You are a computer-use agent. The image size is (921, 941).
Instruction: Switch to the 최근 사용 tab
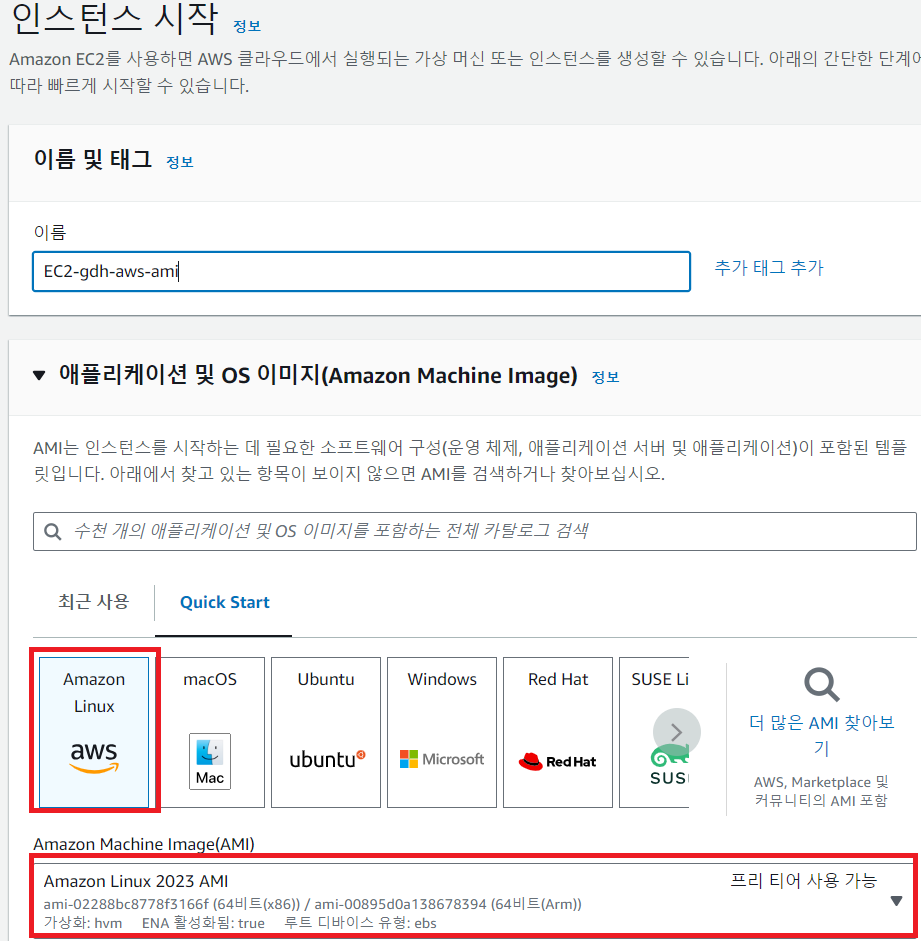[x=94, y=602]
